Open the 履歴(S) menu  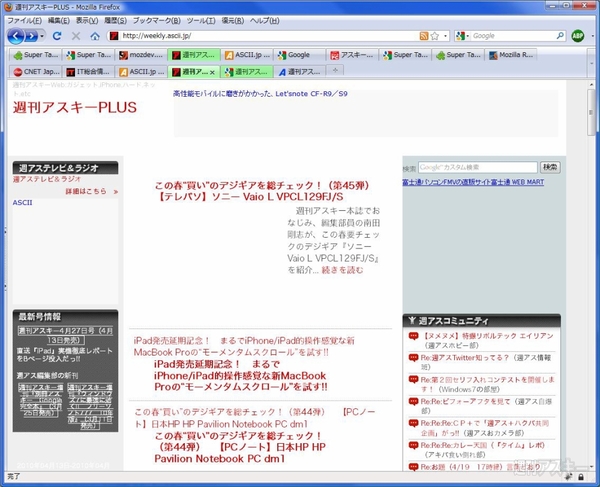[115, 20]
